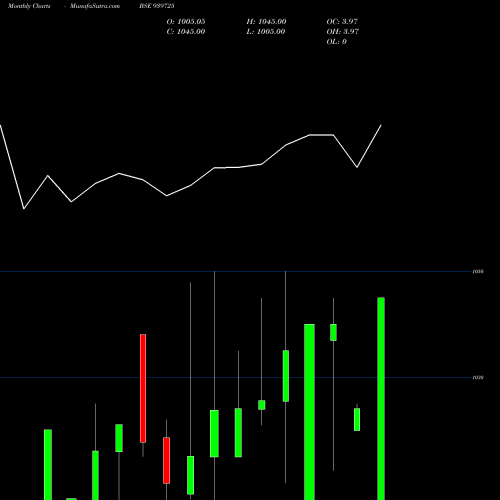500x500 pixels.
Task: Click the "OC: 3.97" reading
Action: click(x=342, y=22)
